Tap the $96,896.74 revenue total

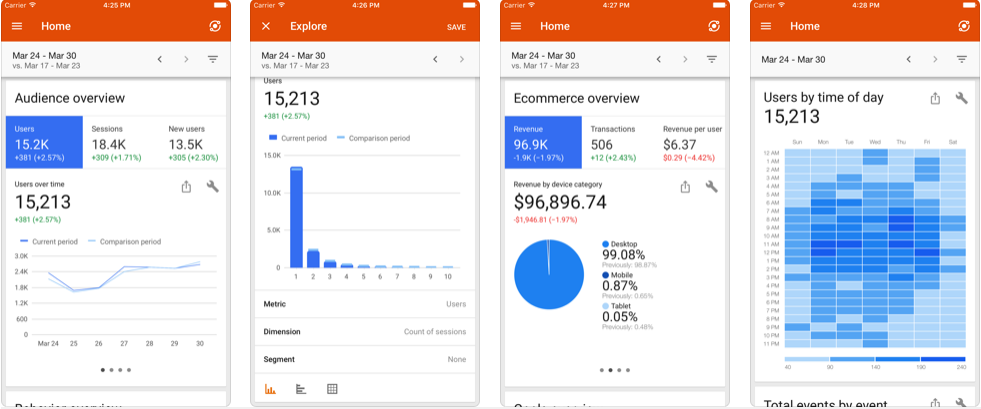click(560, 202)
